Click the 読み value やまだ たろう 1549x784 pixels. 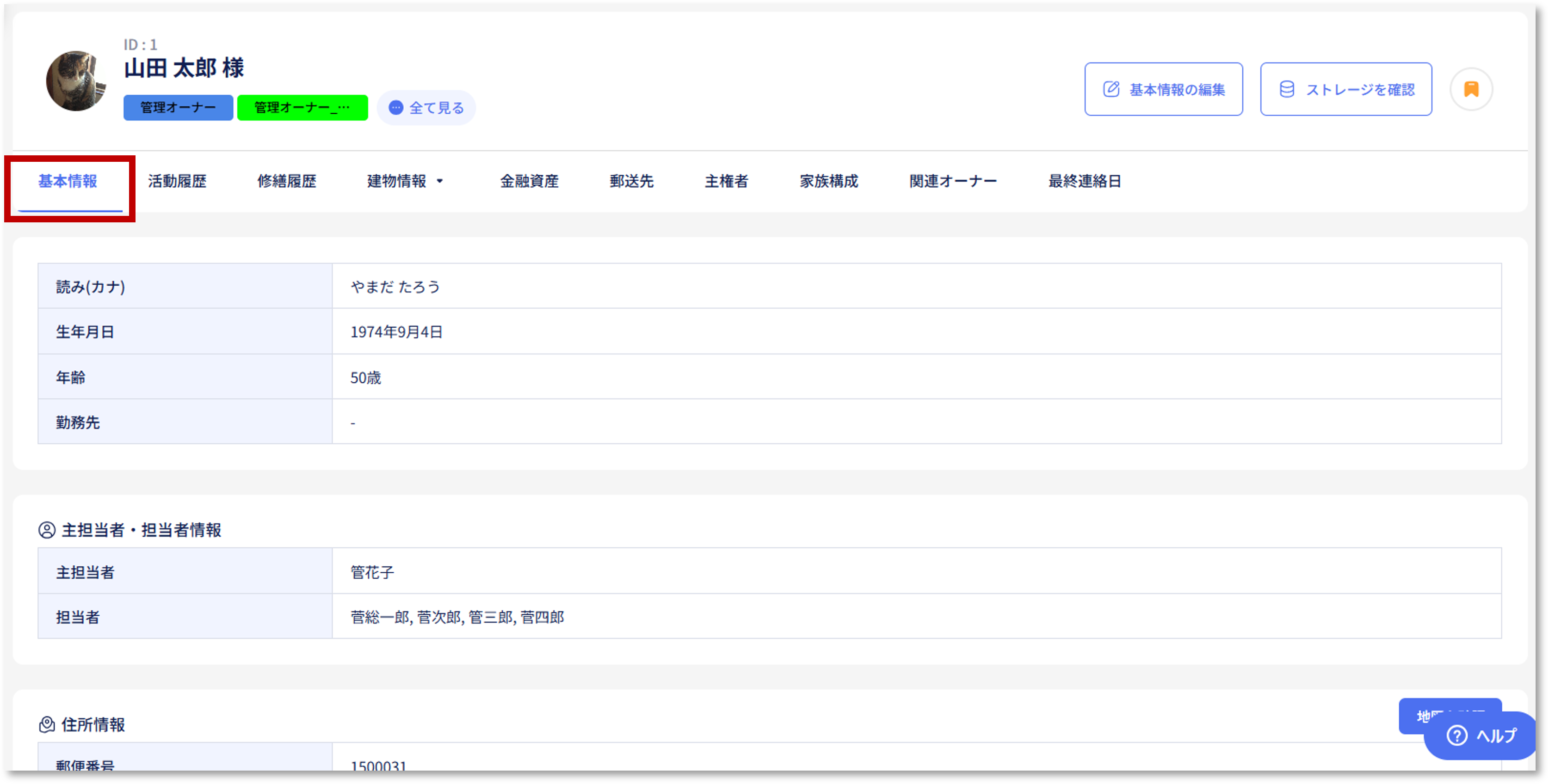[x=395, y=287]
